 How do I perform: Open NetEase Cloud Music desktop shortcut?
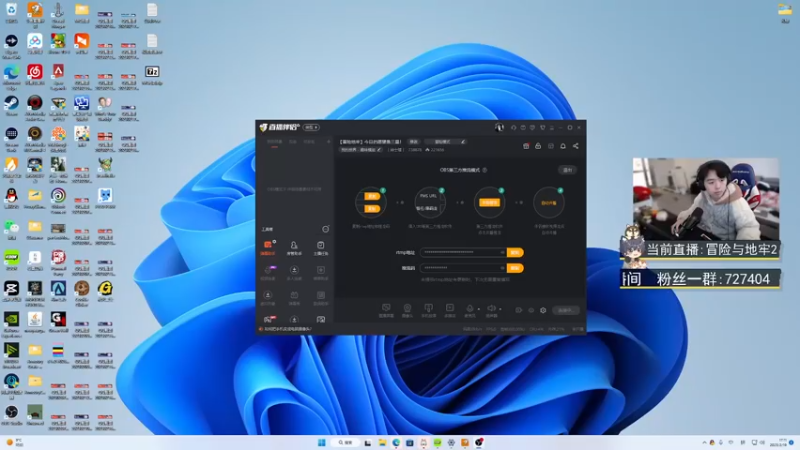35,74
